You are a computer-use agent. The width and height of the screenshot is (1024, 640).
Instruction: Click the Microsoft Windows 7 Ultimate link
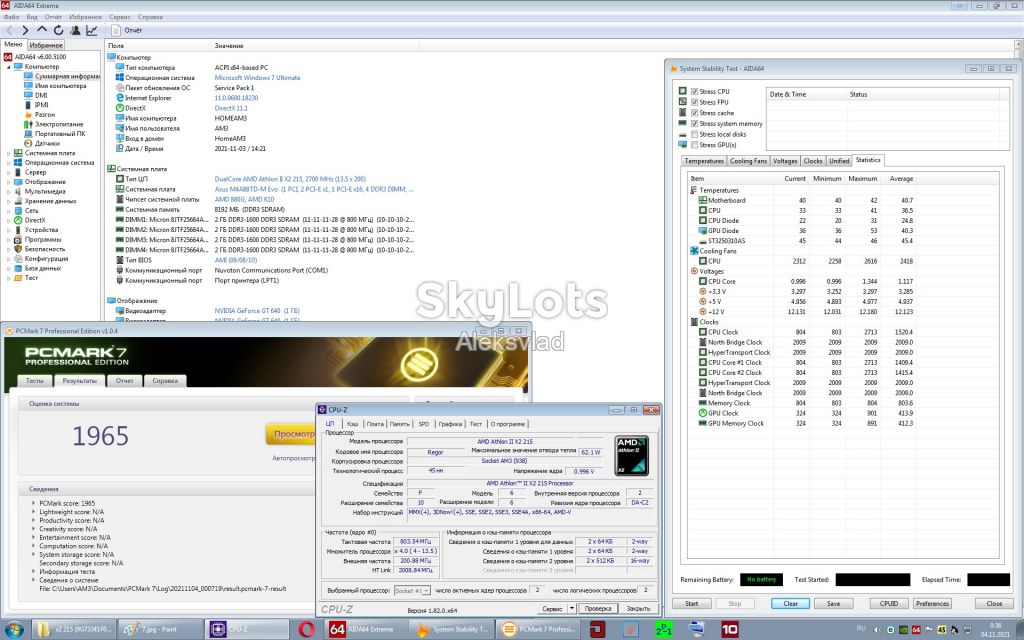click(x=257, y=78)
